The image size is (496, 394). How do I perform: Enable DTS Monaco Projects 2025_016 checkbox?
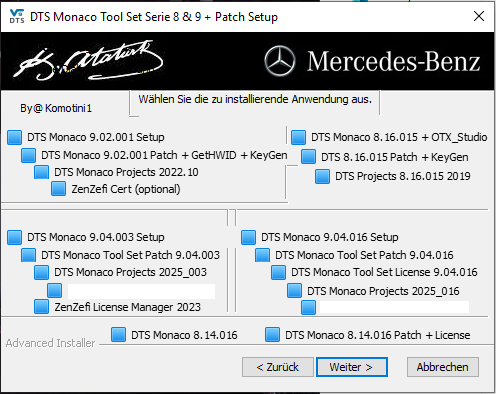tap(294, 291)
